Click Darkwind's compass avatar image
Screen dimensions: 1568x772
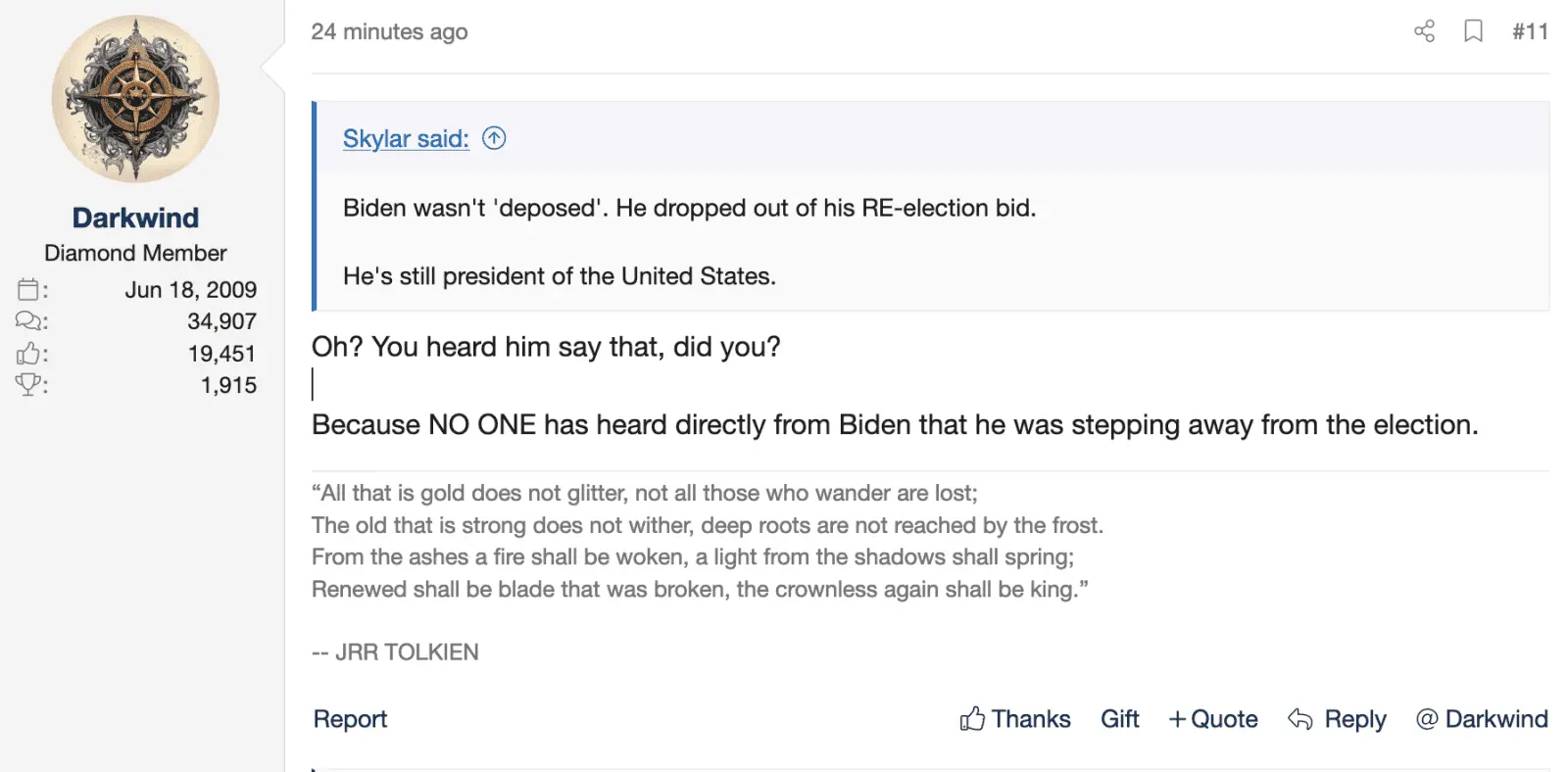tap(135, 99)
